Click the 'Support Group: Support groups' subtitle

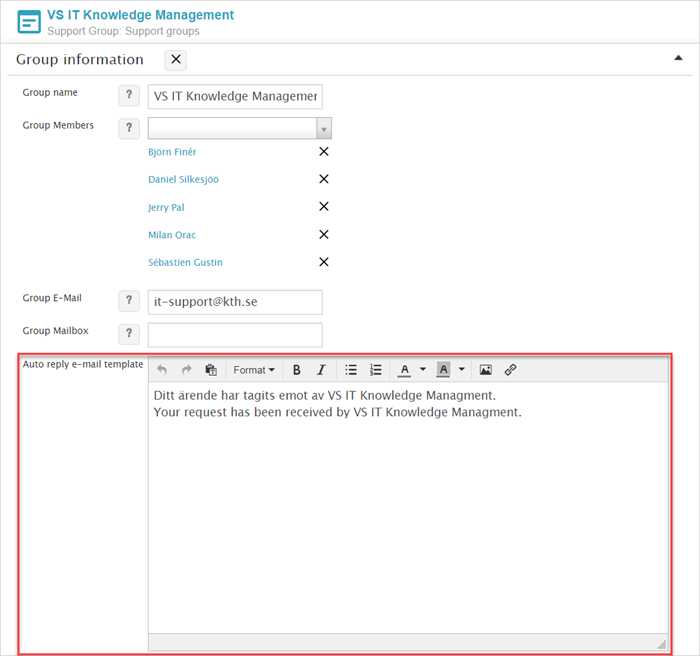(x=123, y=31)
